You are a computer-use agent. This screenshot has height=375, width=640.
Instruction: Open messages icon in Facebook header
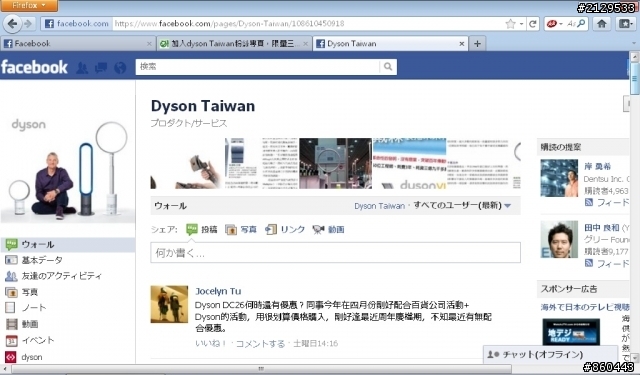[x=101, y=68]
